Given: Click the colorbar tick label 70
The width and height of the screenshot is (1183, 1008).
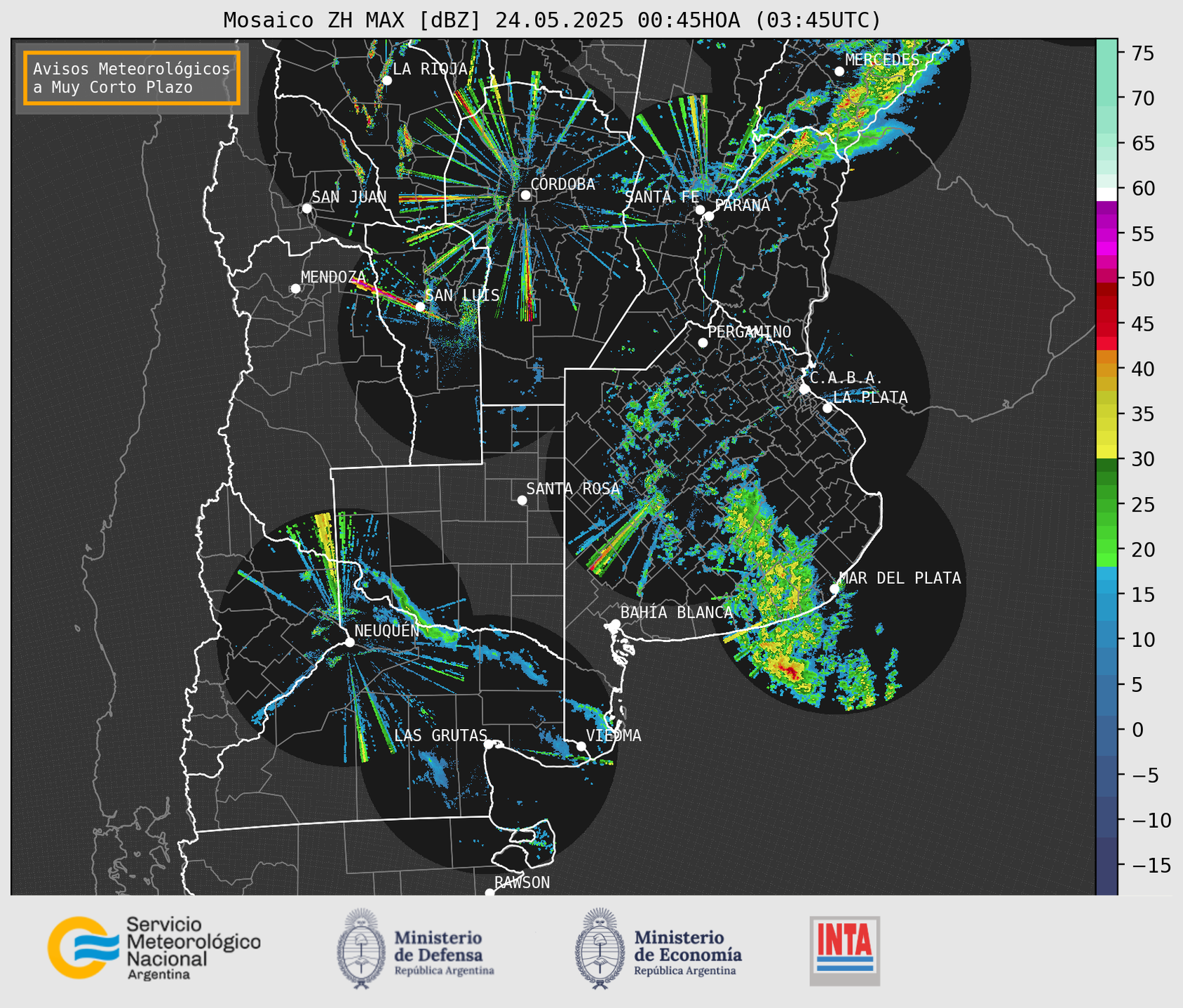Looking at the screenshot, I should point(1143,98).
